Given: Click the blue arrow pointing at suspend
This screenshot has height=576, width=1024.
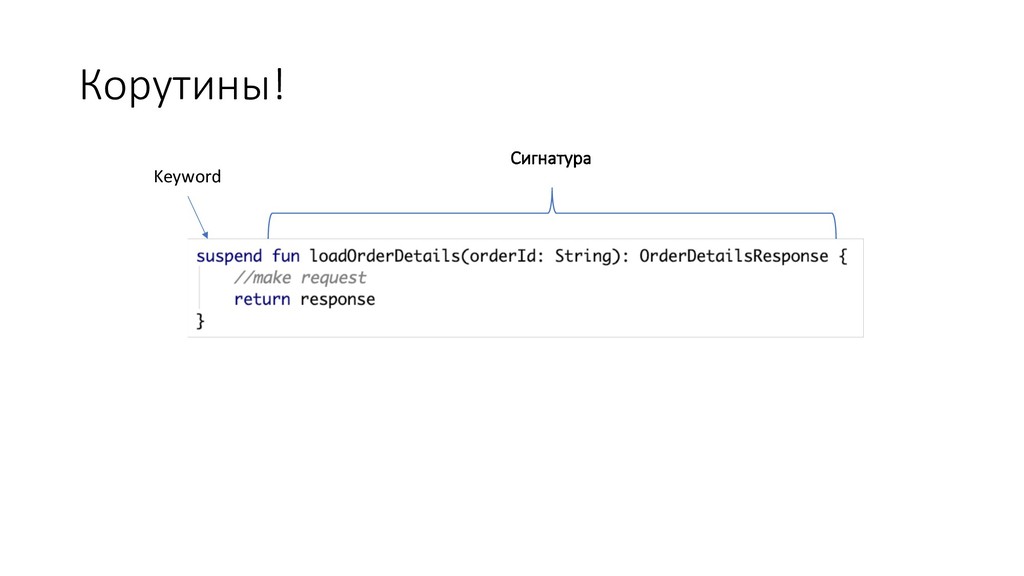Looking at the screenshot, I should coord(197,217).
